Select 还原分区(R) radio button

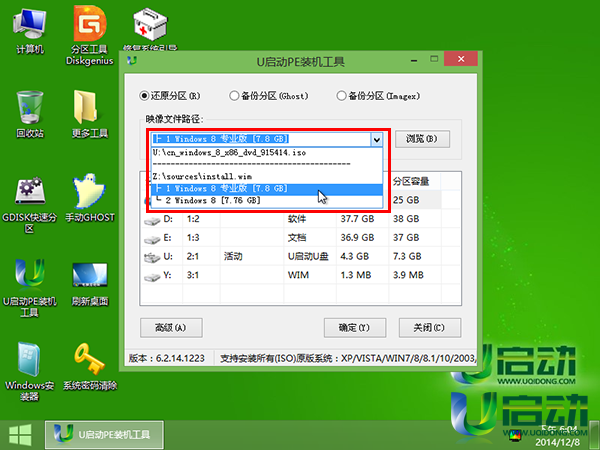(144, 96)
